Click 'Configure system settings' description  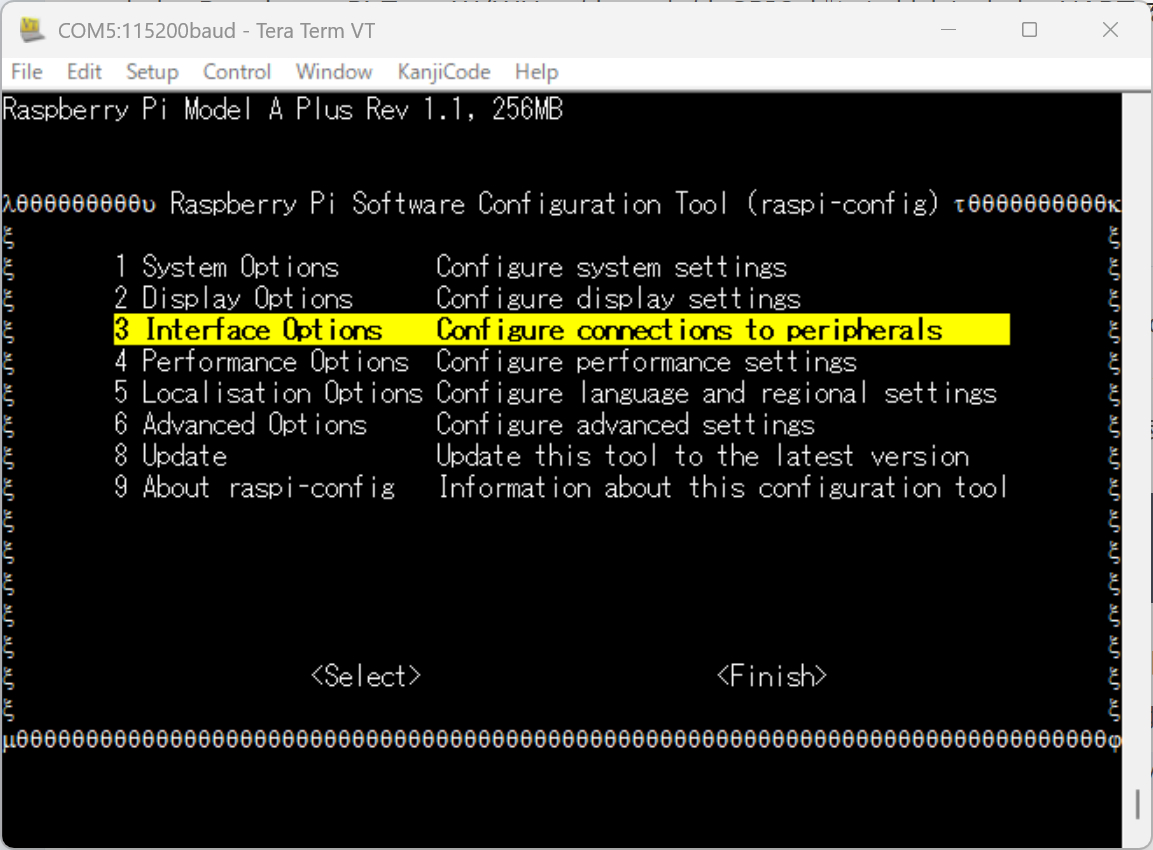click(612, 267)
